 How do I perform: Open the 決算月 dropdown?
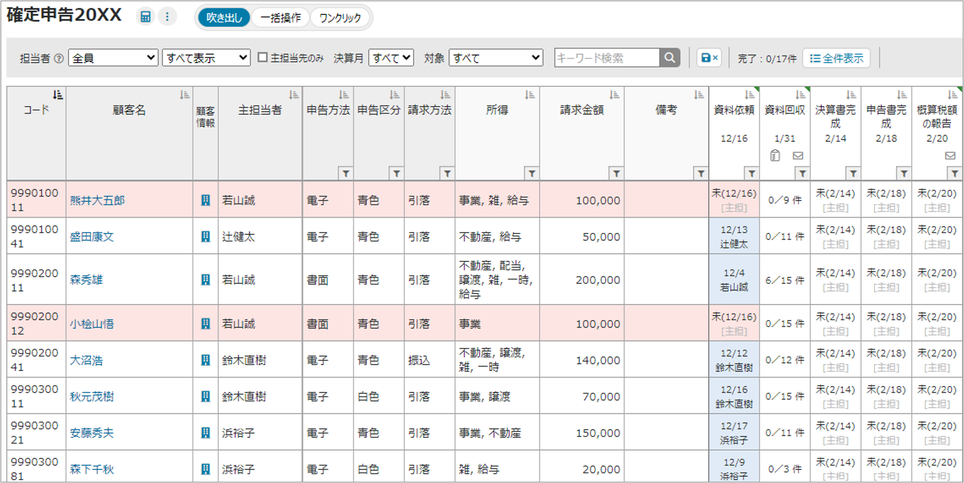click(391, 58)
